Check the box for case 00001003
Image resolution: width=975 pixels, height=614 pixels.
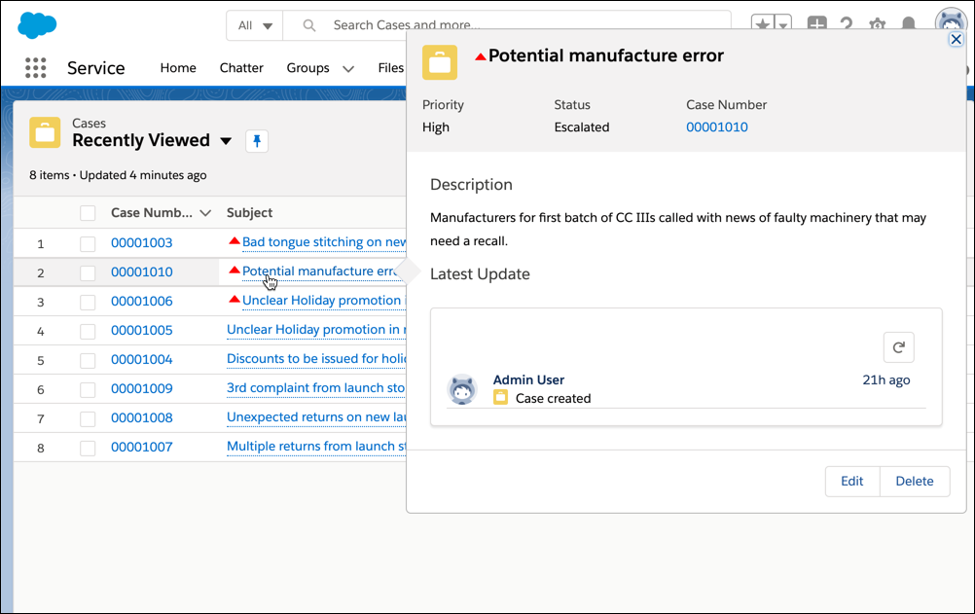tap(88, 243)
